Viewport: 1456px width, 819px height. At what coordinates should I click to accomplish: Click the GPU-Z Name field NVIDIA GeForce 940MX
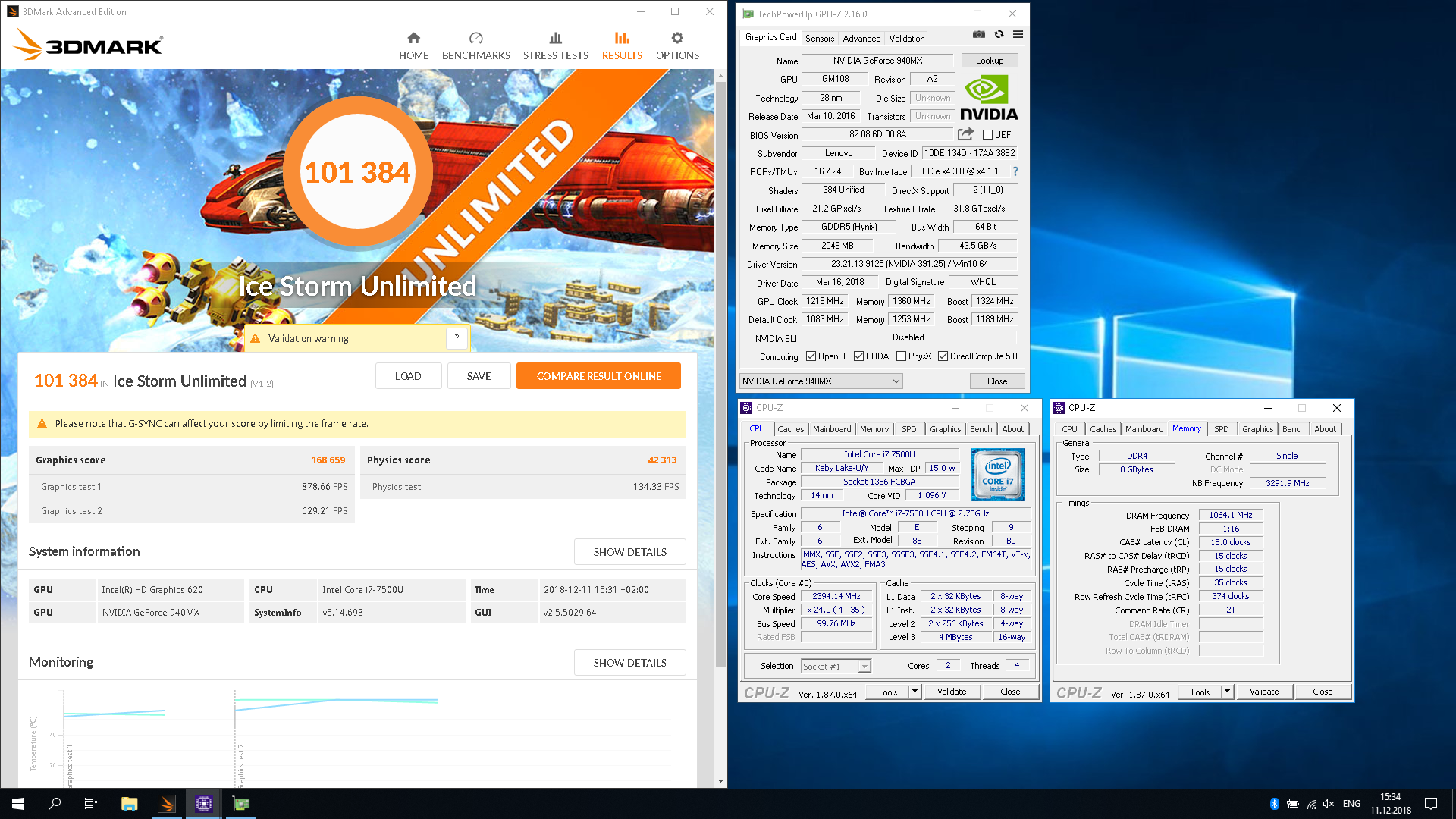click(877, 61)
